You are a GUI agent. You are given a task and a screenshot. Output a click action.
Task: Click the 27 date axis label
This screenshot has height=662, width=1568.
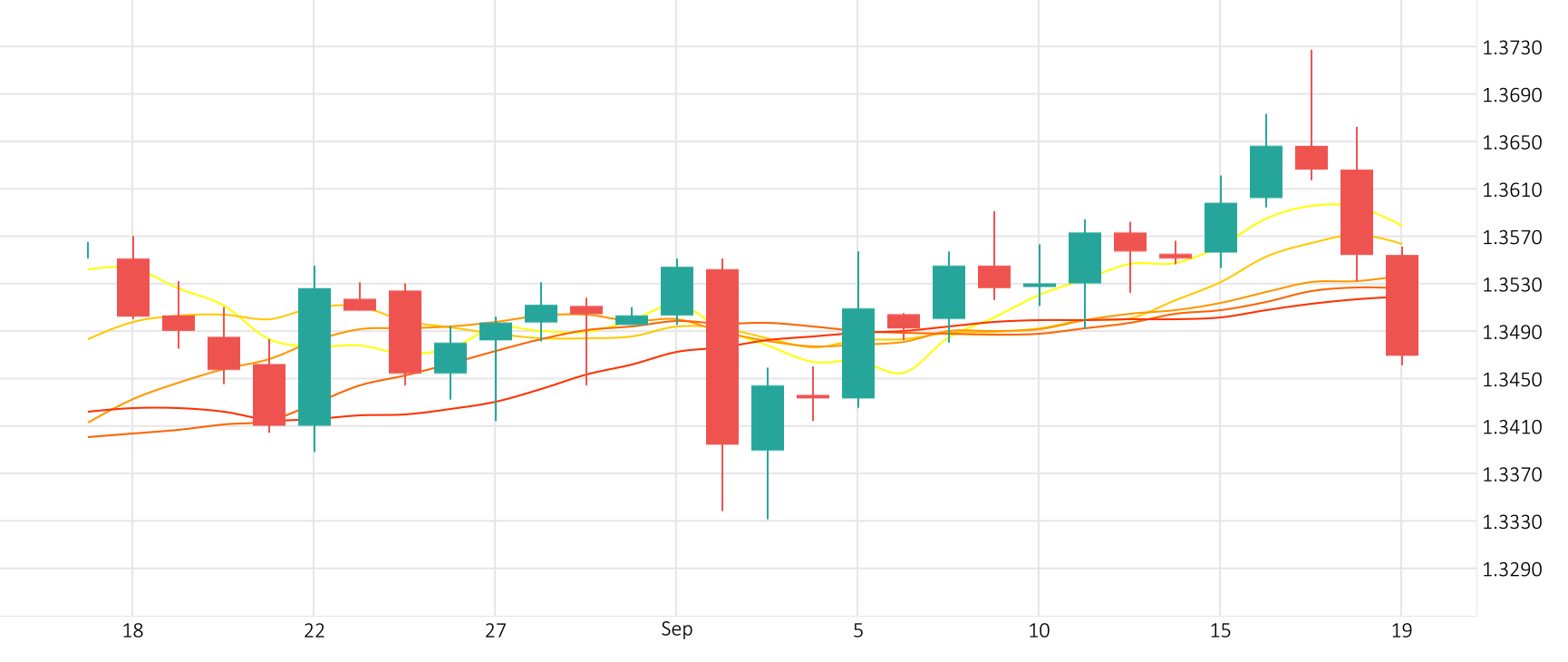[x=495, y=630]
